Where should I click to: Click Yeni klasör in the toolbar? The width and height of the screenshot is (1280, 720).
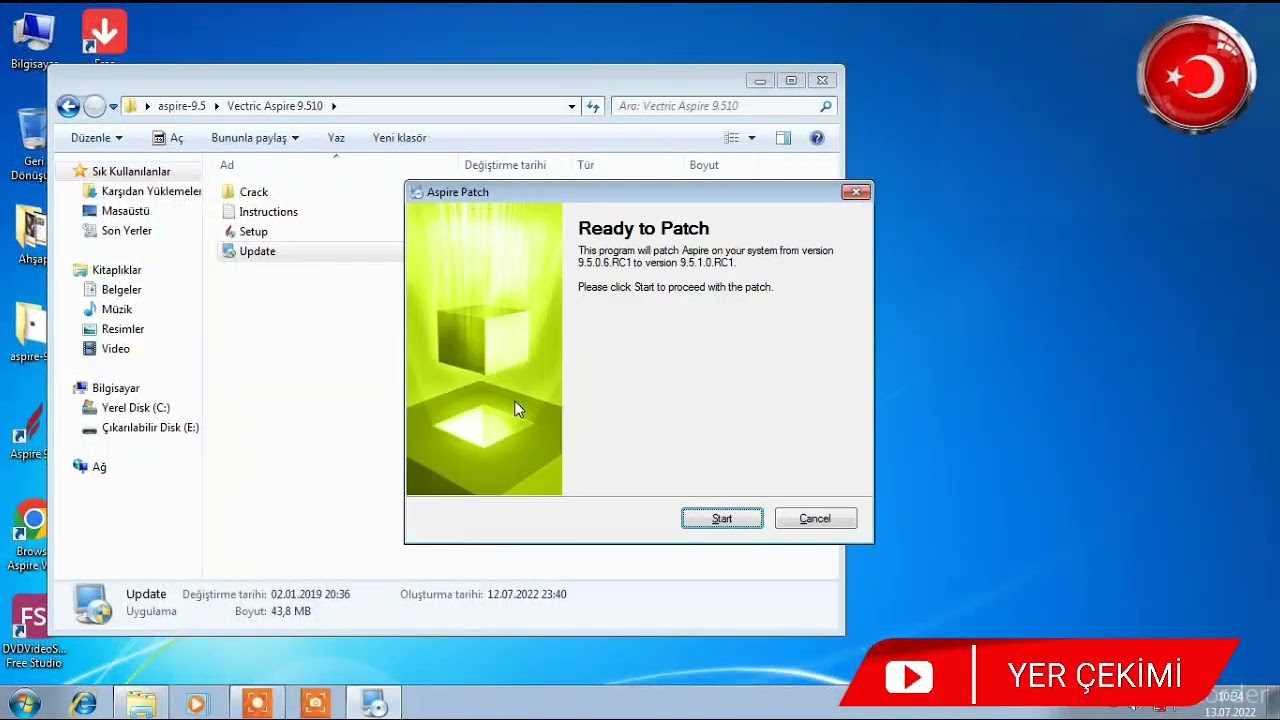click(x=400, y=138)
